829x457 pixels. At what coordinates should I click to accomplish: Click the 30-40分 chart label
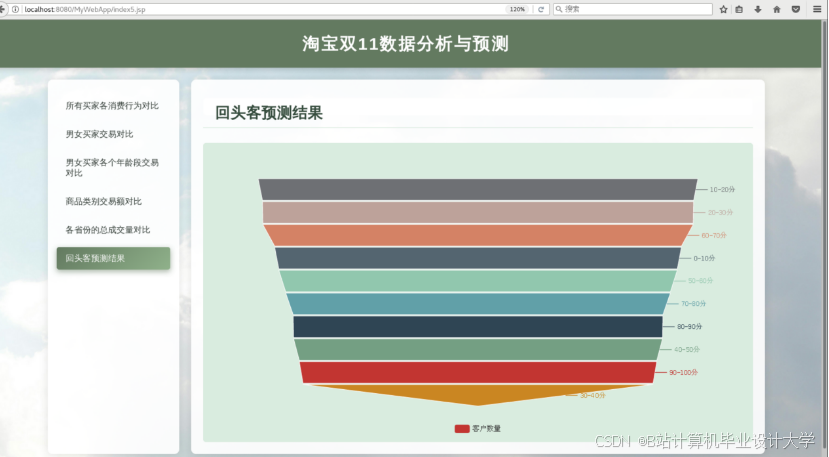pyautogui.click(x=593, y=395)
